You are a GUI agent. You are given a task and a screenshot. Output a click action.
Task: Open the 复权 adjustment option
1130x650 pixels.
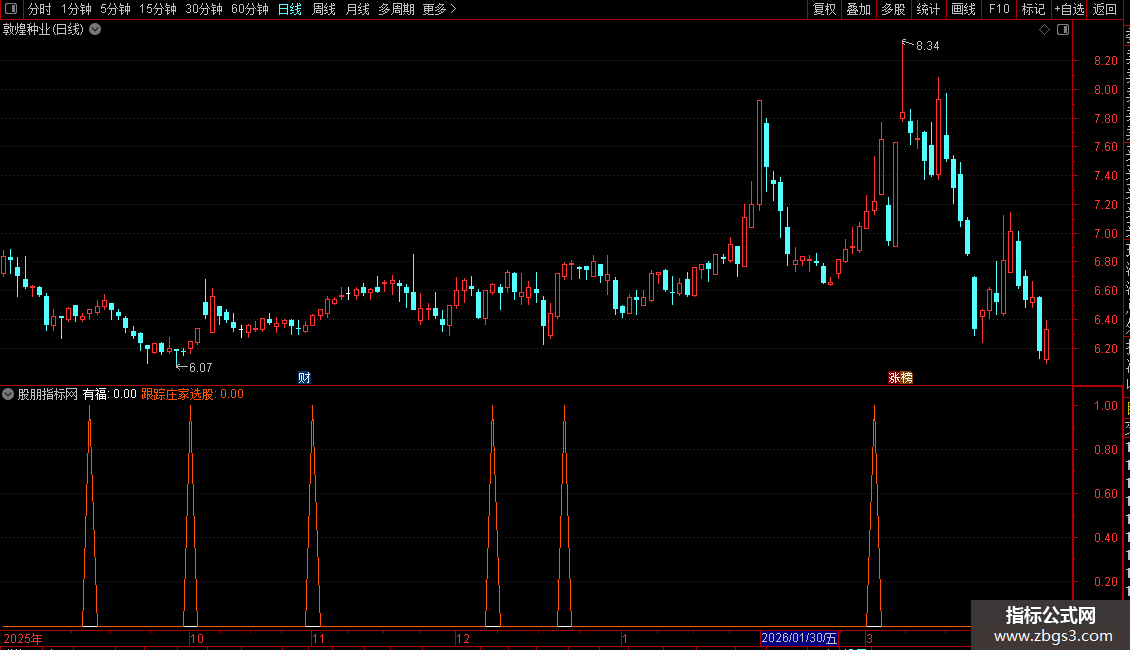click(x=824, y=9)
